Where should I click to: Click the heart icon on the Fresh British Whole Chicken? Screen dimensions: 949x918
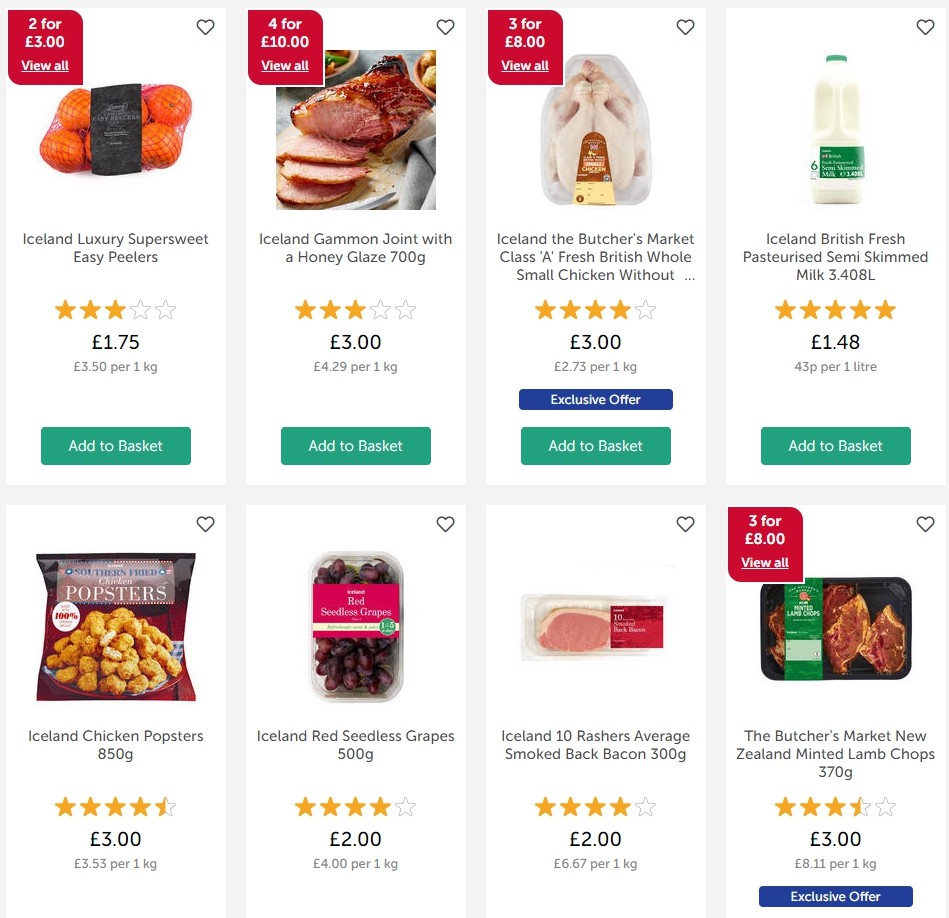tap(685, 27)
